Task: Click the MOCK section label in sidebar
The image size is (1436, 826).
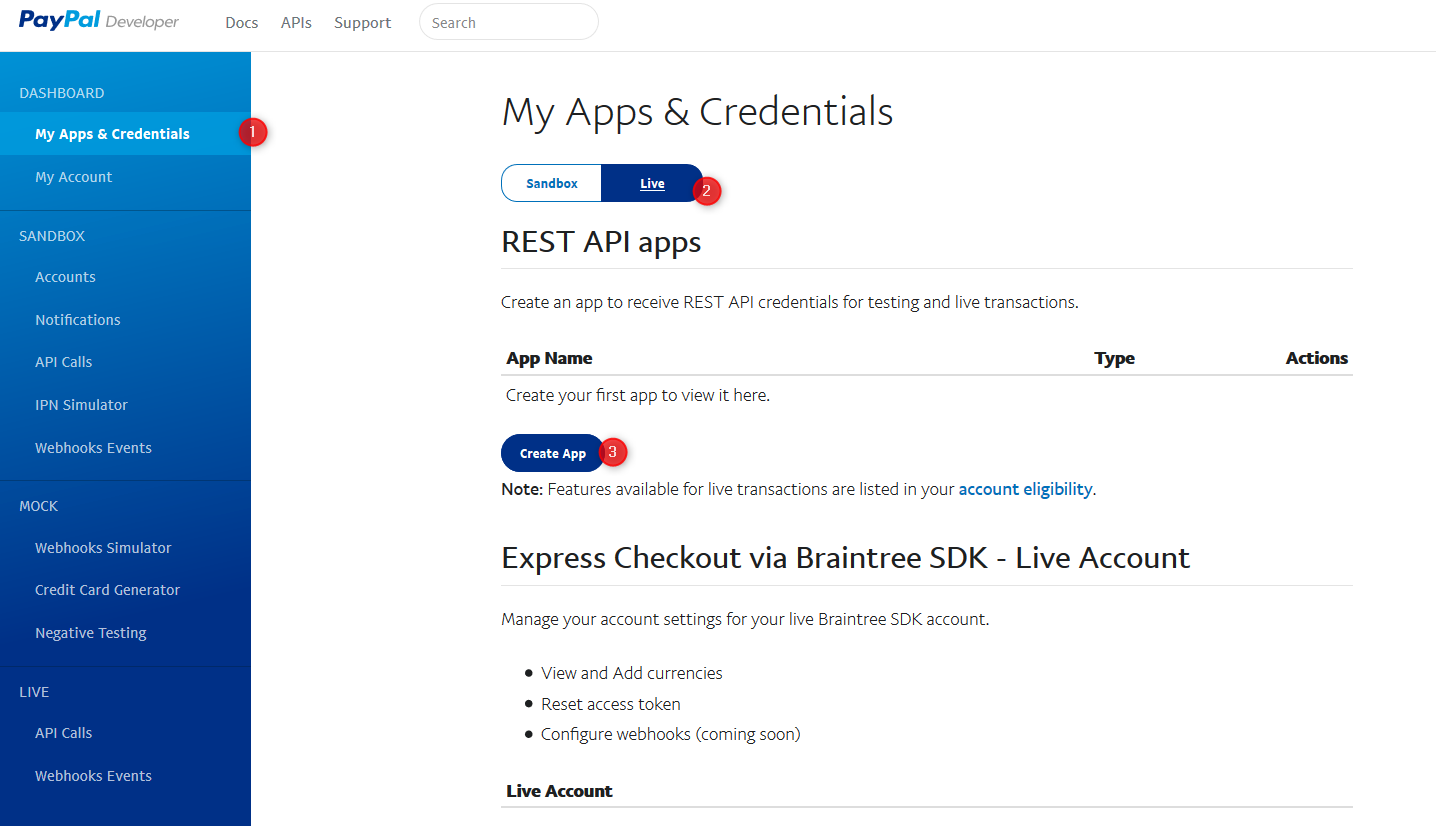Action: (39, 506)
